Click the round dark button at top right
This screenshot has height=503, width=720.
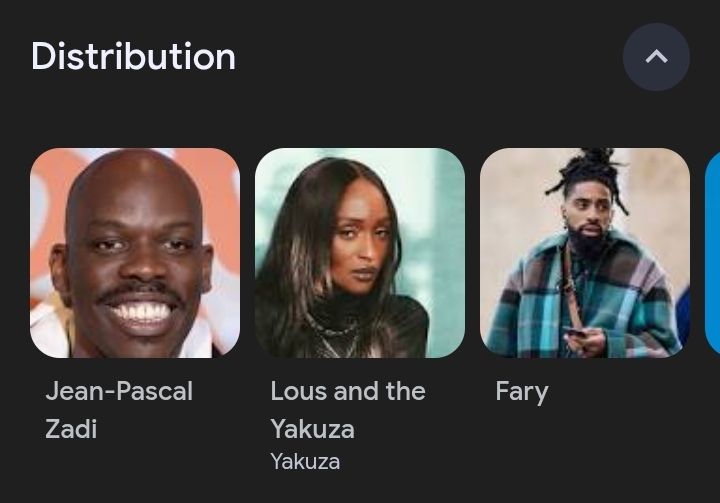tap(656, 57)
